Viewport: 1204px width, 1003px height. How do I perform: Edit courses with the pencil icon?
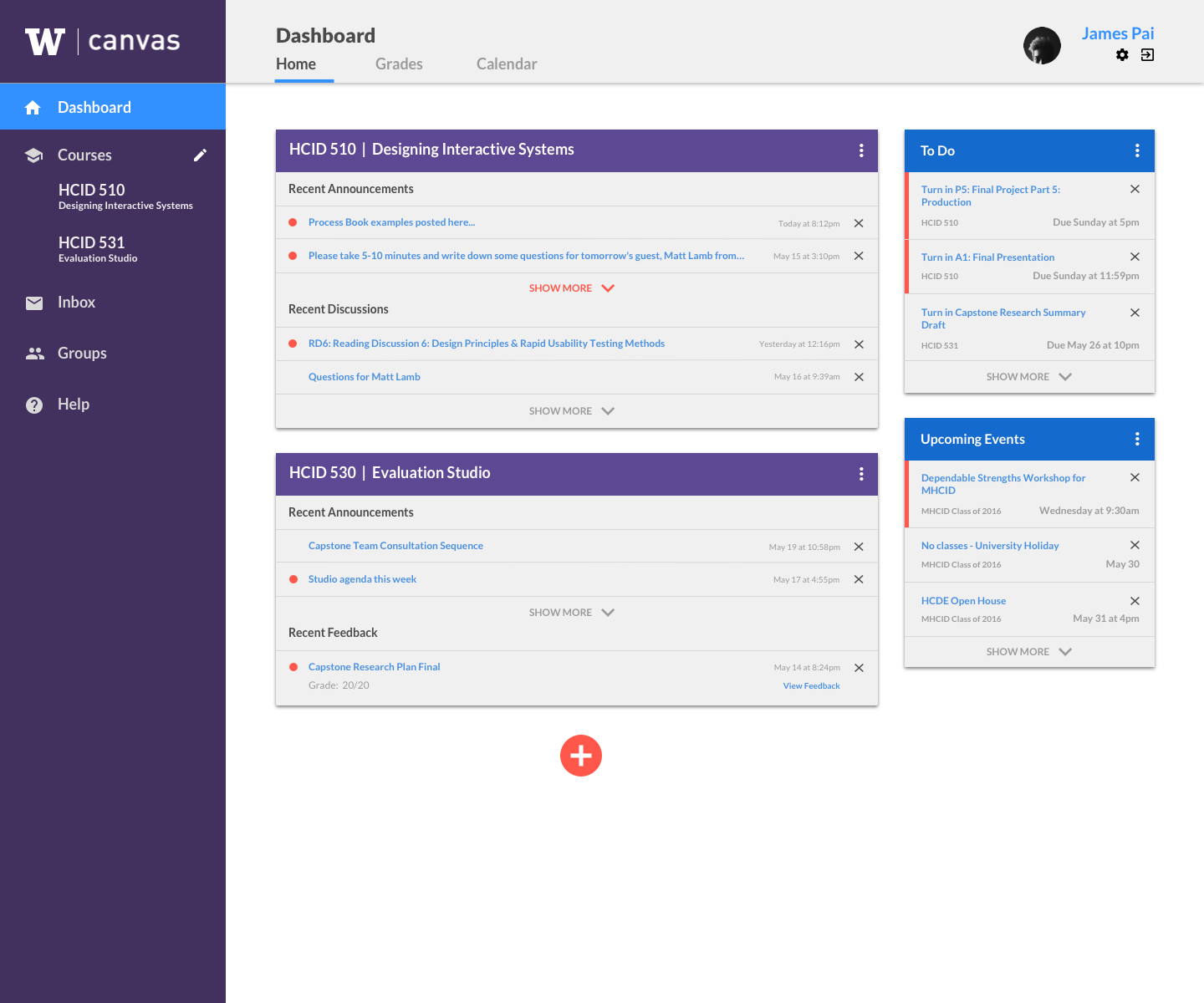200,155
